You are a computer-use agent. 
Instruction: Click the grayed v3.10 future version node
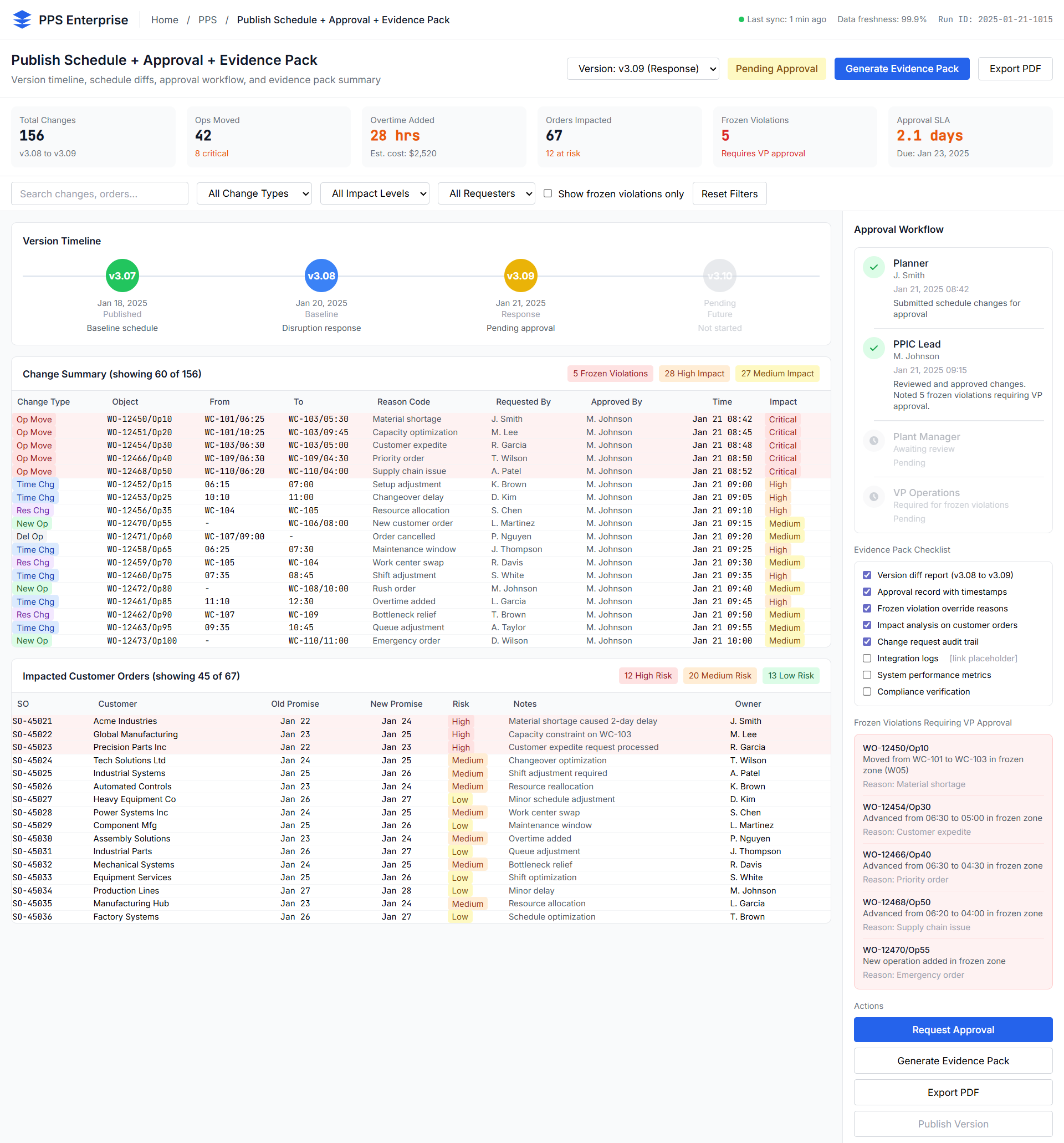coord(719,275)
